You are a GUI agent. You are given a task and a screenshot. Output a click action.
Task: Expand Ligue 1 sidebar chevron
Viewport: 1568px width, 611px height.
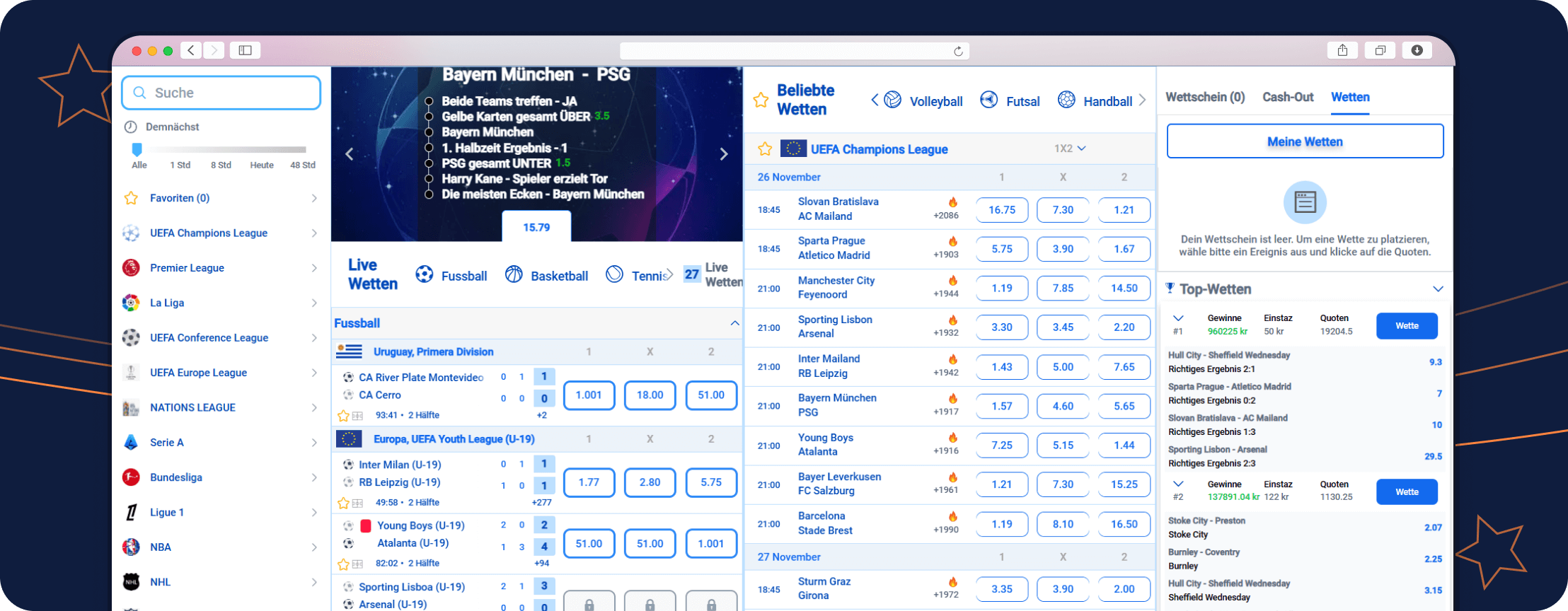pos(314,512)
